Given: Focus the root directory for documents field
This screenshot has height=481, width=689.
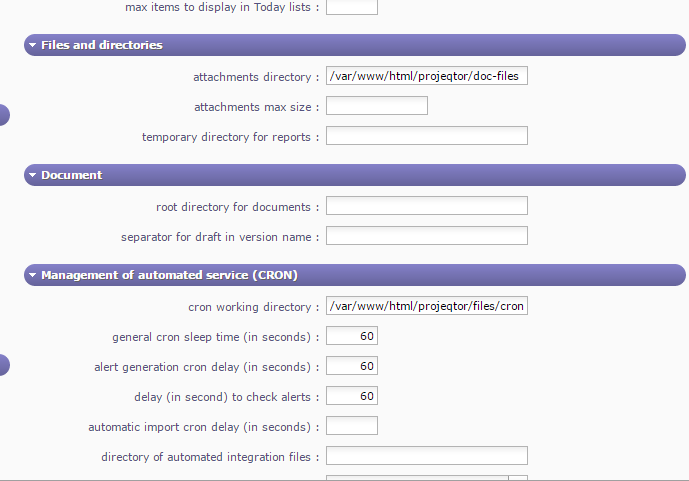Looking at the screenshot, I should [426, 206].
